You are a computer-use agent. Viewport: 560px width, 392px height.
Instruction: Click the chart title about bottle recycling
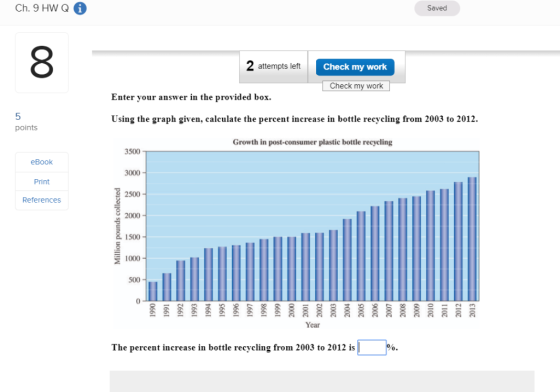coord(312,142)
